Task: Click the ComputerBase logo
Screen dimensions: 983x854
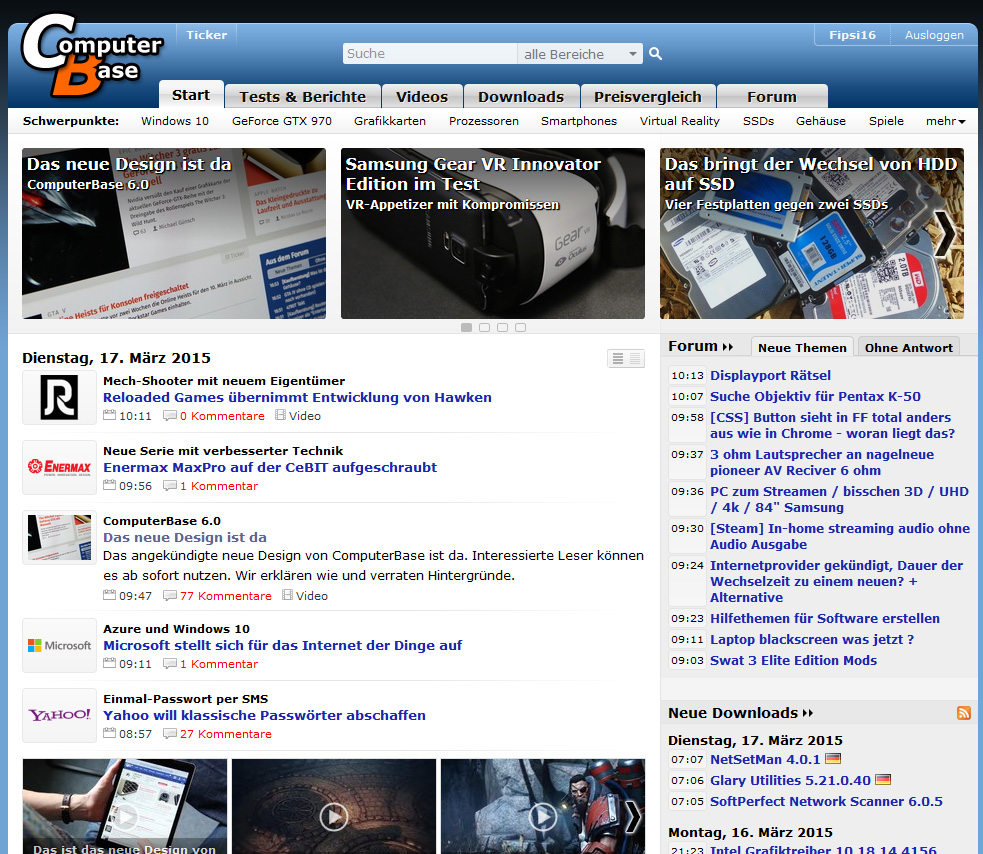Action: pos(92,55)
